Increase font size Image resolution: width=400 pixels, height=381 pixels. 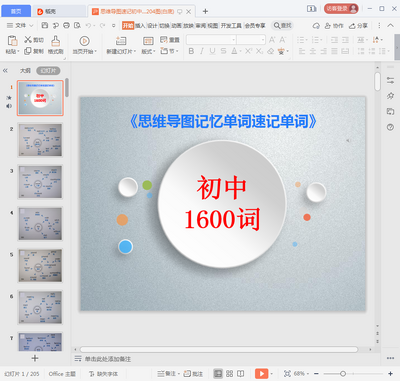coord(272,40)
